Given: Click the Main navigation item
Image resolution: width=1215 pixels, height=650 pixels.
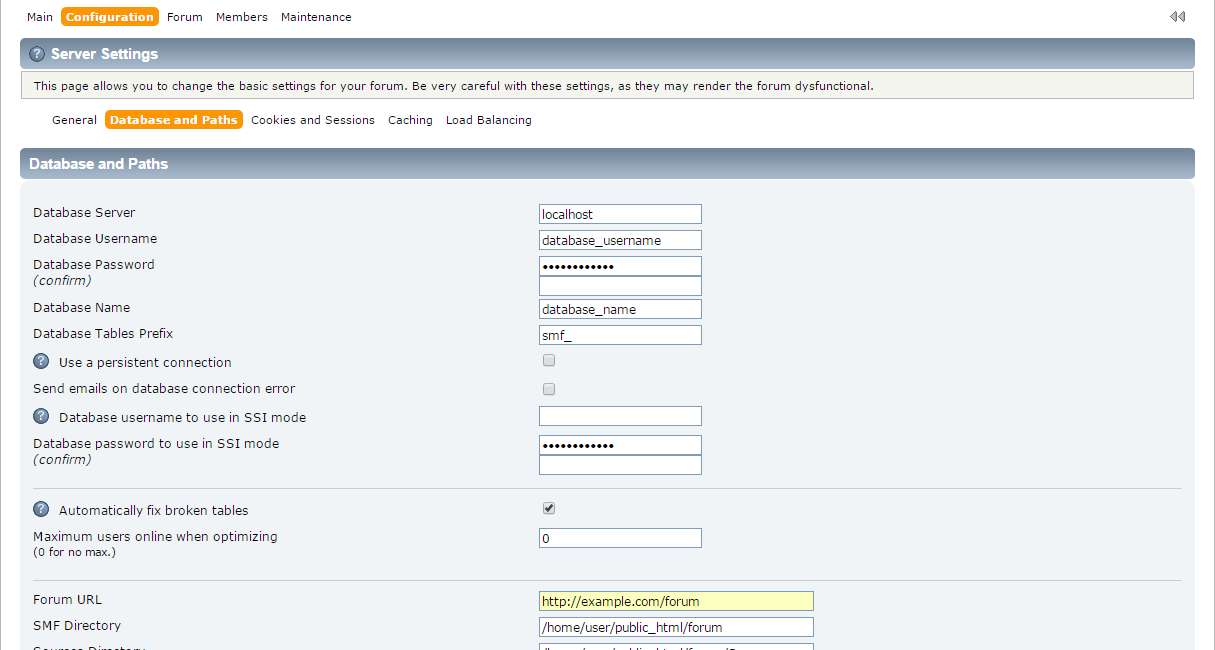Looking at the screenshot, I should (x=39, y=17).
